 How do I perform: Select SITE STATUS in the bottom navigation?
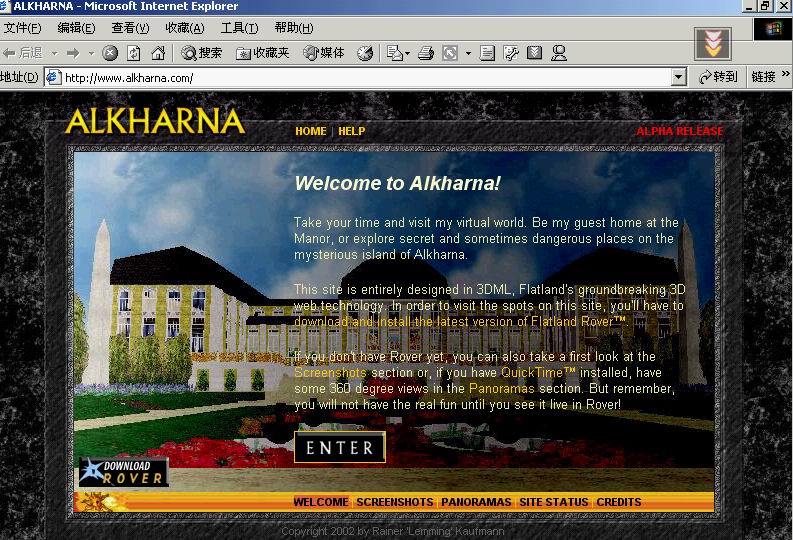554,502
